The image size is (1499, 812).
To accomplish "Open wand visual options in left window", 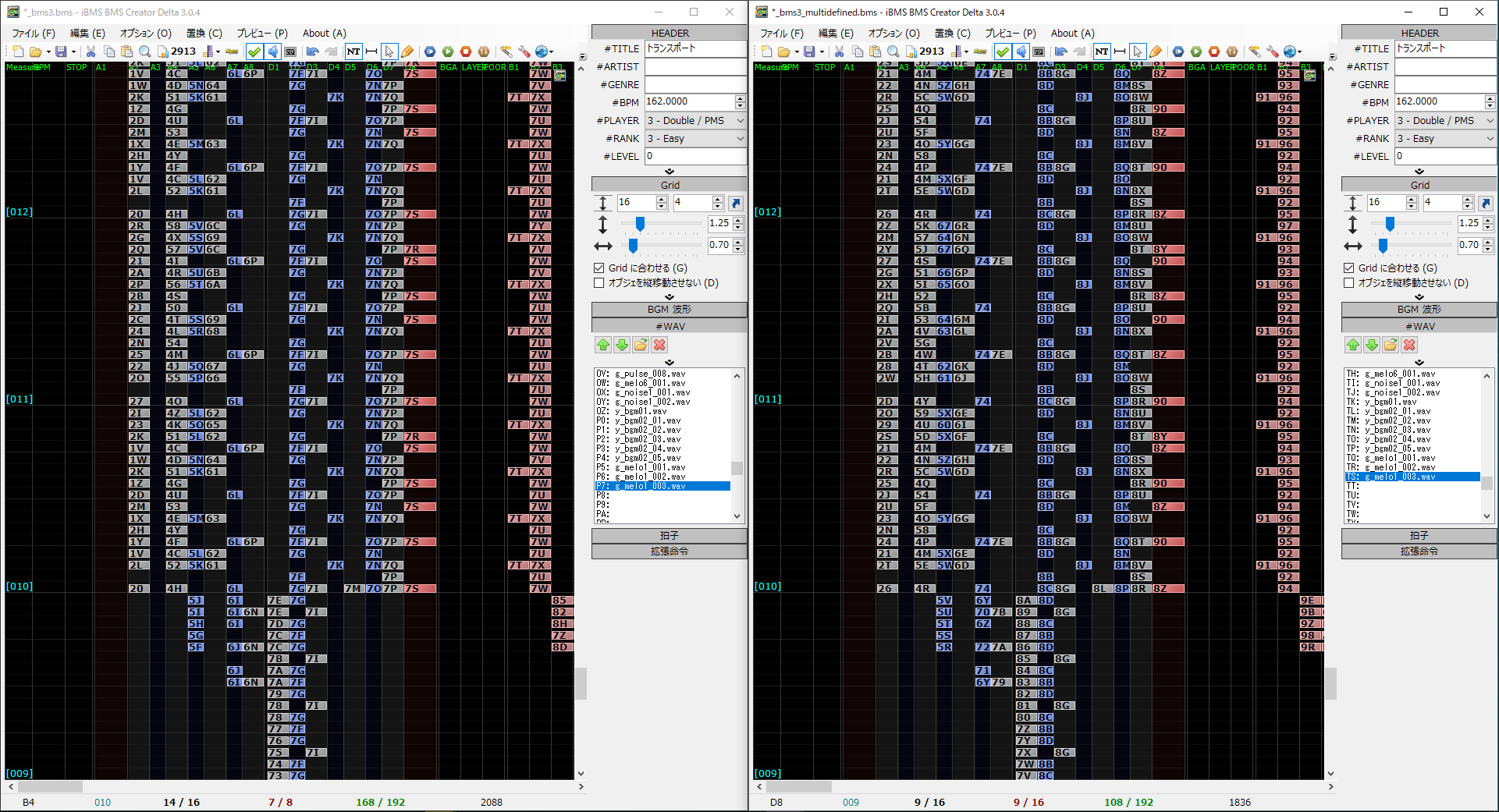I will (506, 51).
